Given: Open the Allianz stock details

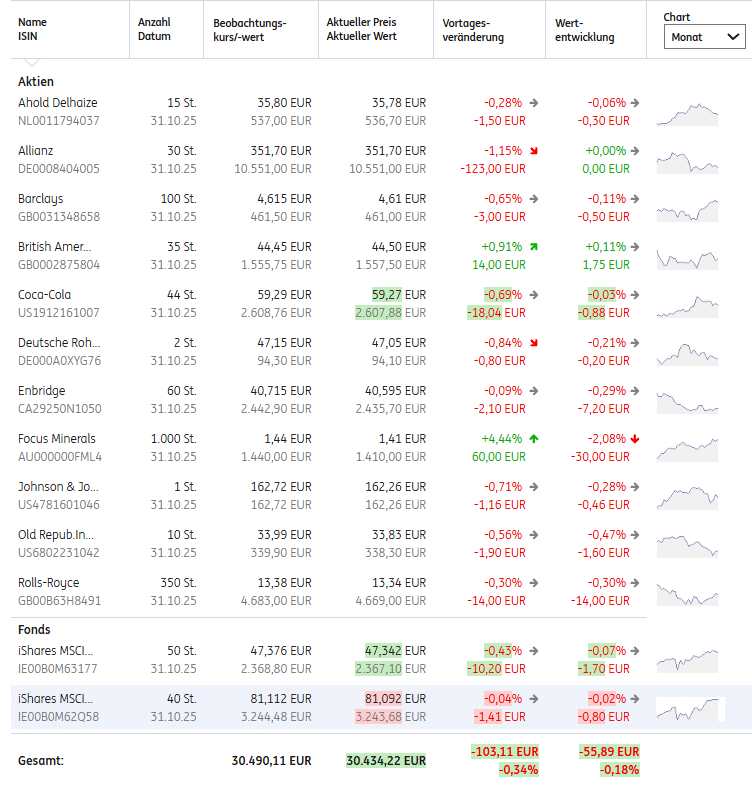Looking at the screenshot, I should 36,151.
